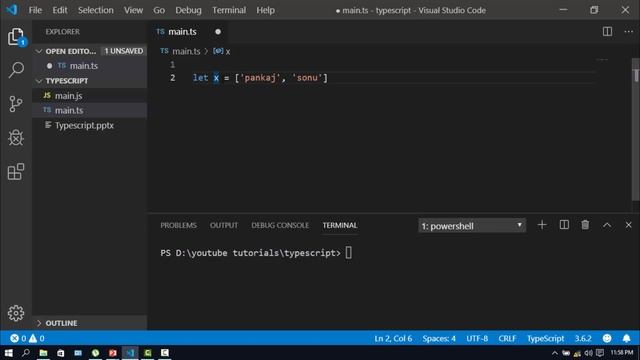Open the Debug view bug icon
The image size is (640, 360).
[16, 138]
